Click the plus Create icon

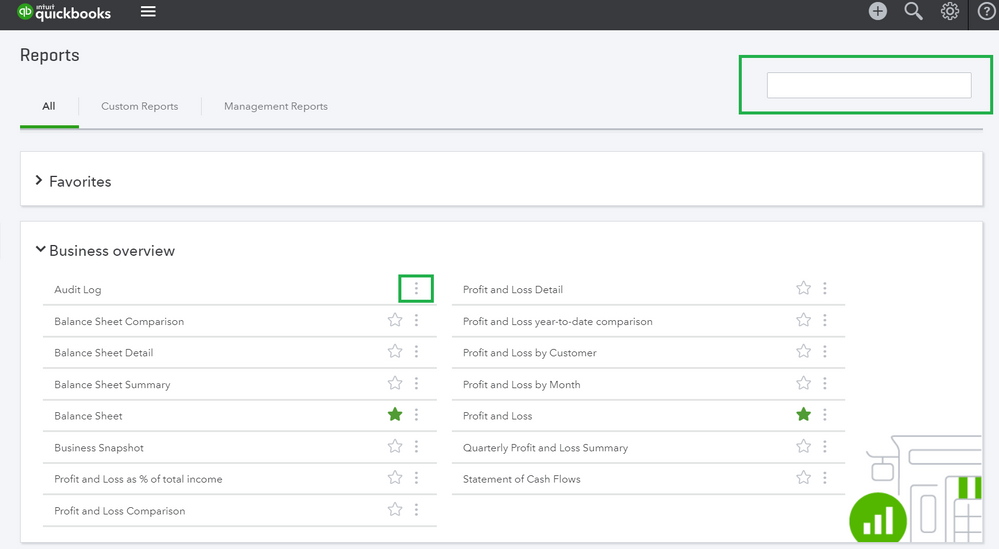tap(877, 12)
